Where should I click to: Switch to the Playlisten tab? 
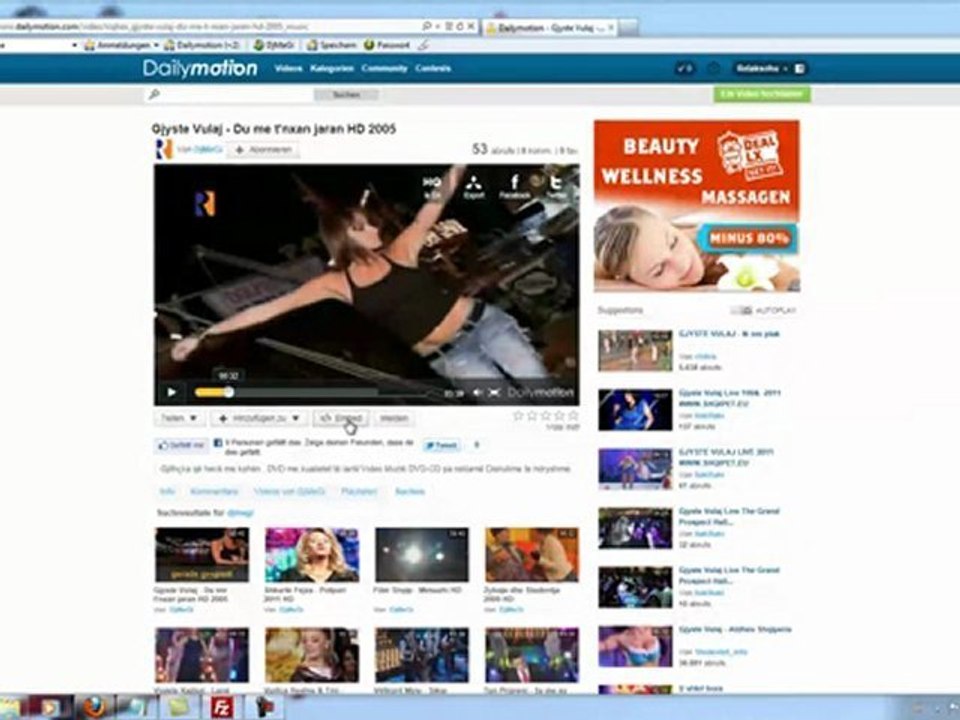pyautogui.click(x=359, y=491)
